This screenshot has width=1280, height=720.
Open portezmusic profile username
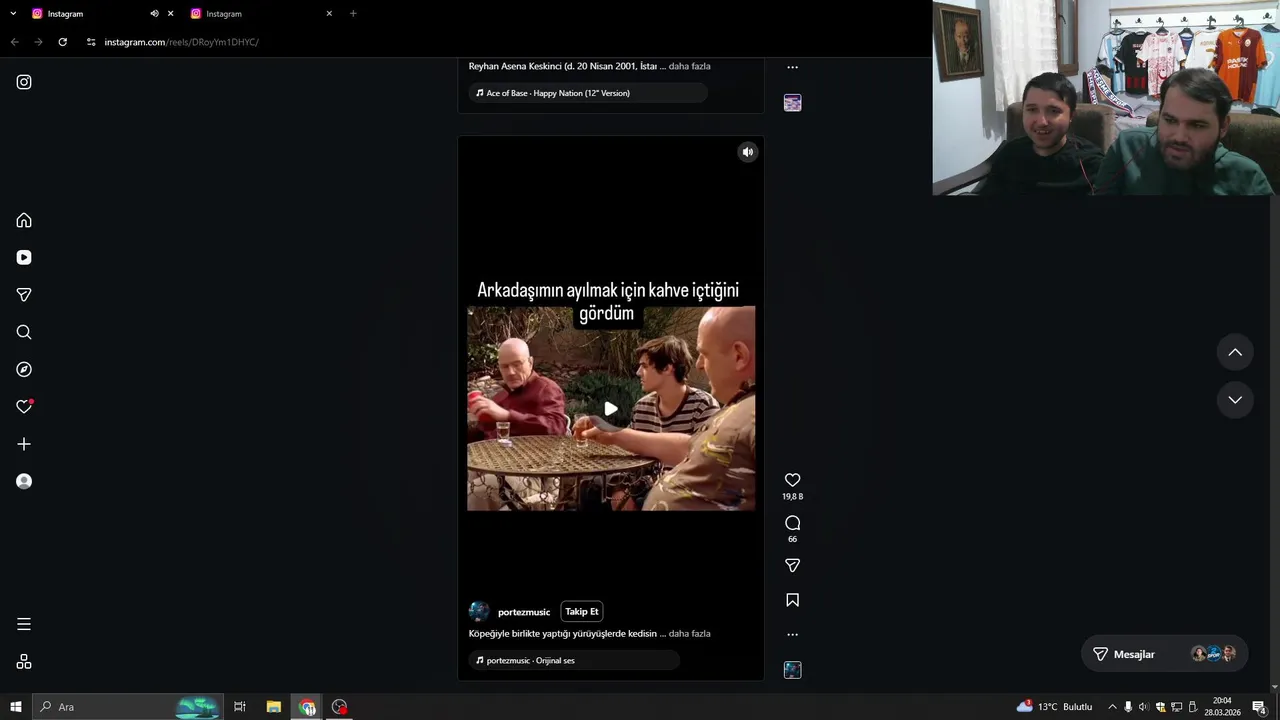pos(524,612)
